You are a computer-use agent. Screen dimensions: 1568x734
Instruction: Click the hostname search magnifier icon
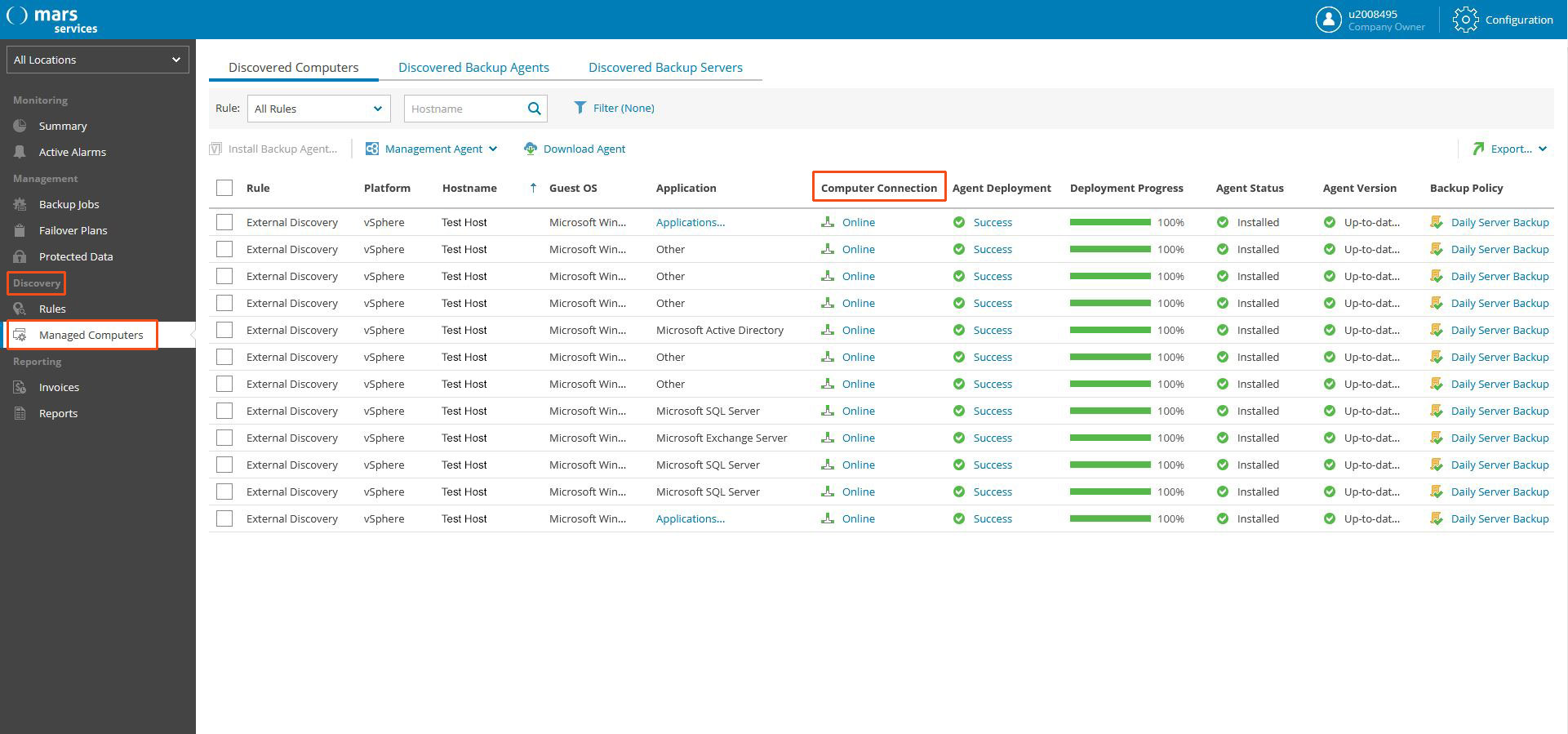[x=534, y=109]
